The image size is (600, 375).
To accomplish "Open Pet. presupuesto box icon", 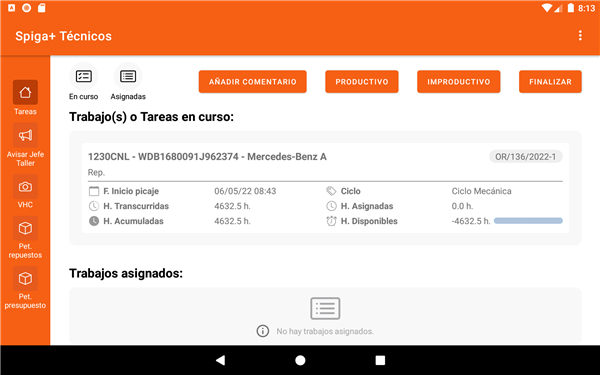I will (x=25, y=279).
